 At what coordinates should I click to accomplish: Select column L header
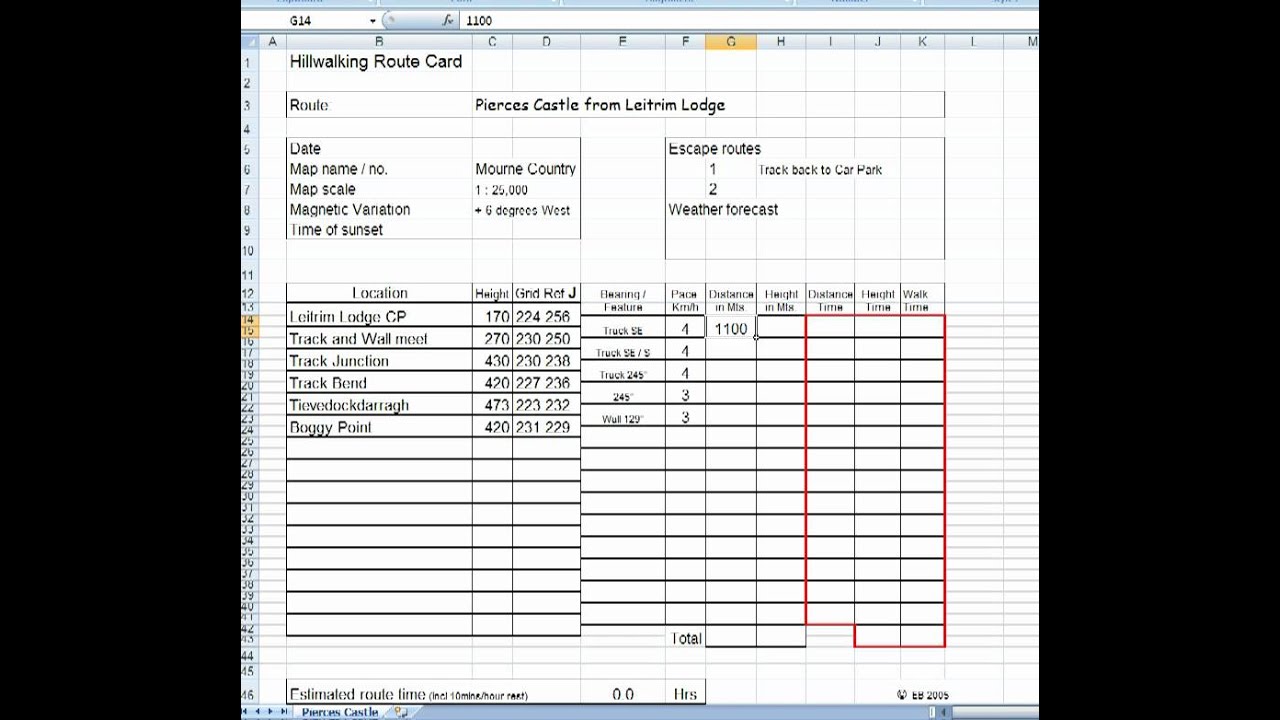click(973, 41)
